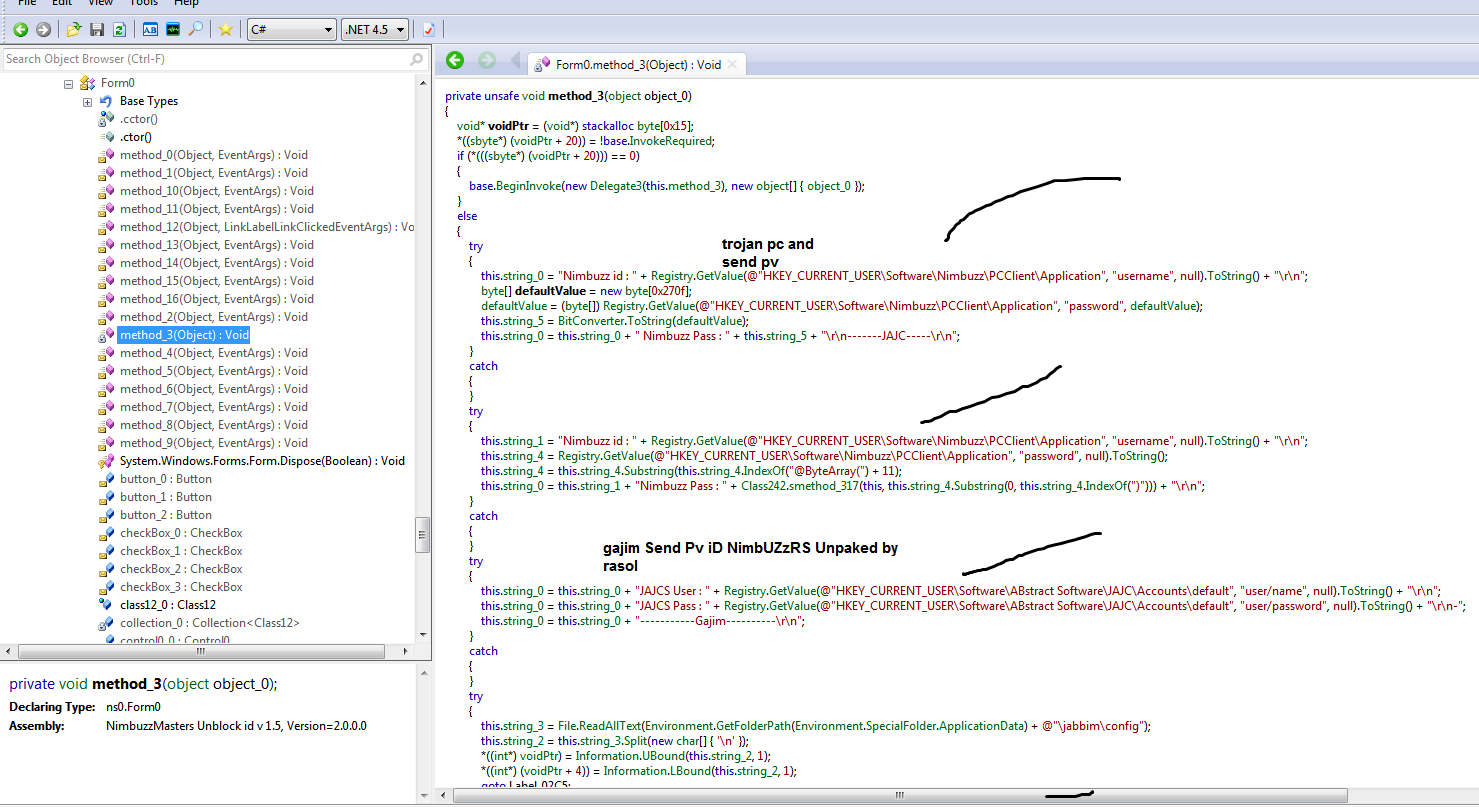Open the Tools menu

(x=144, y=3)
